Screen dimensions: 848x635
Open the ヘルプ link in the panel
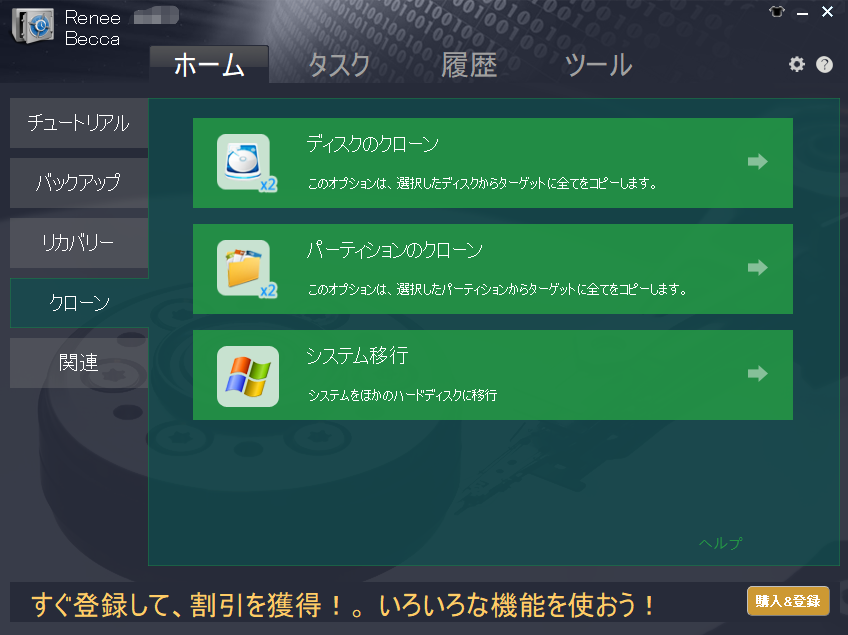(x=720, y=543)
